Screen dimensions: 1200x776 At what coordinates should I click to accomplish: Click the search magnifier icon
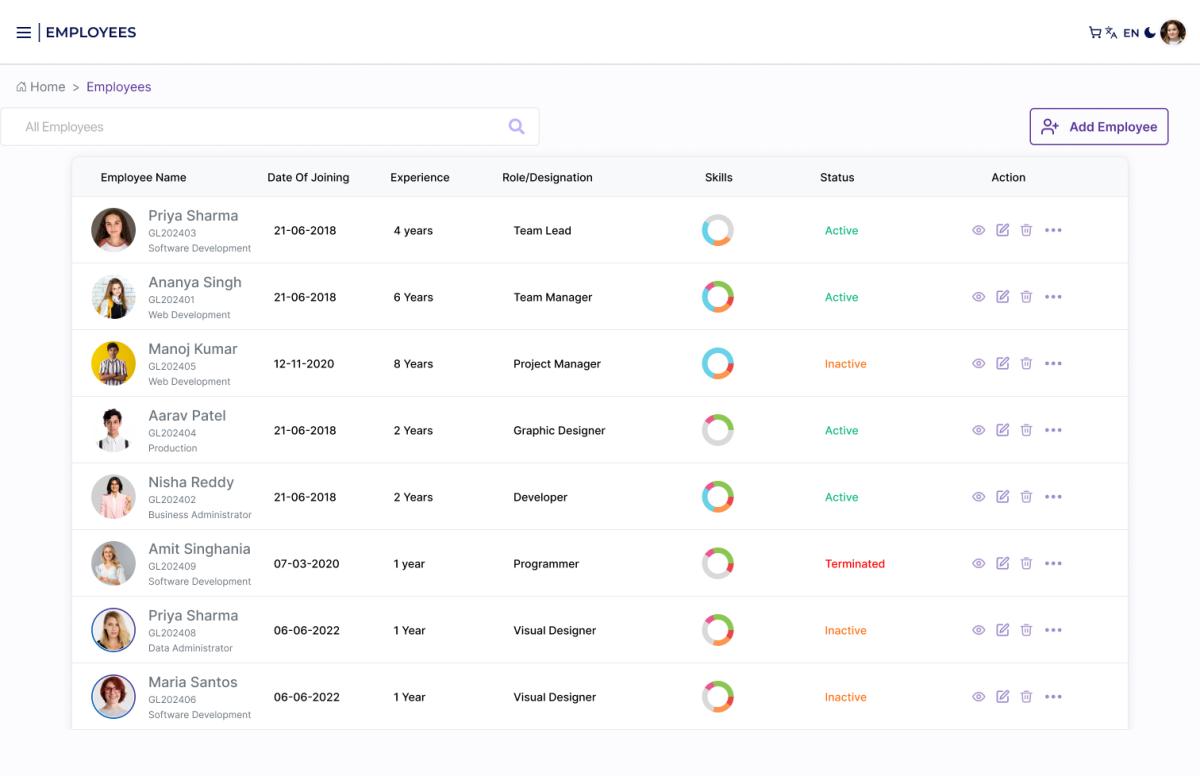[x=516, y=127]
